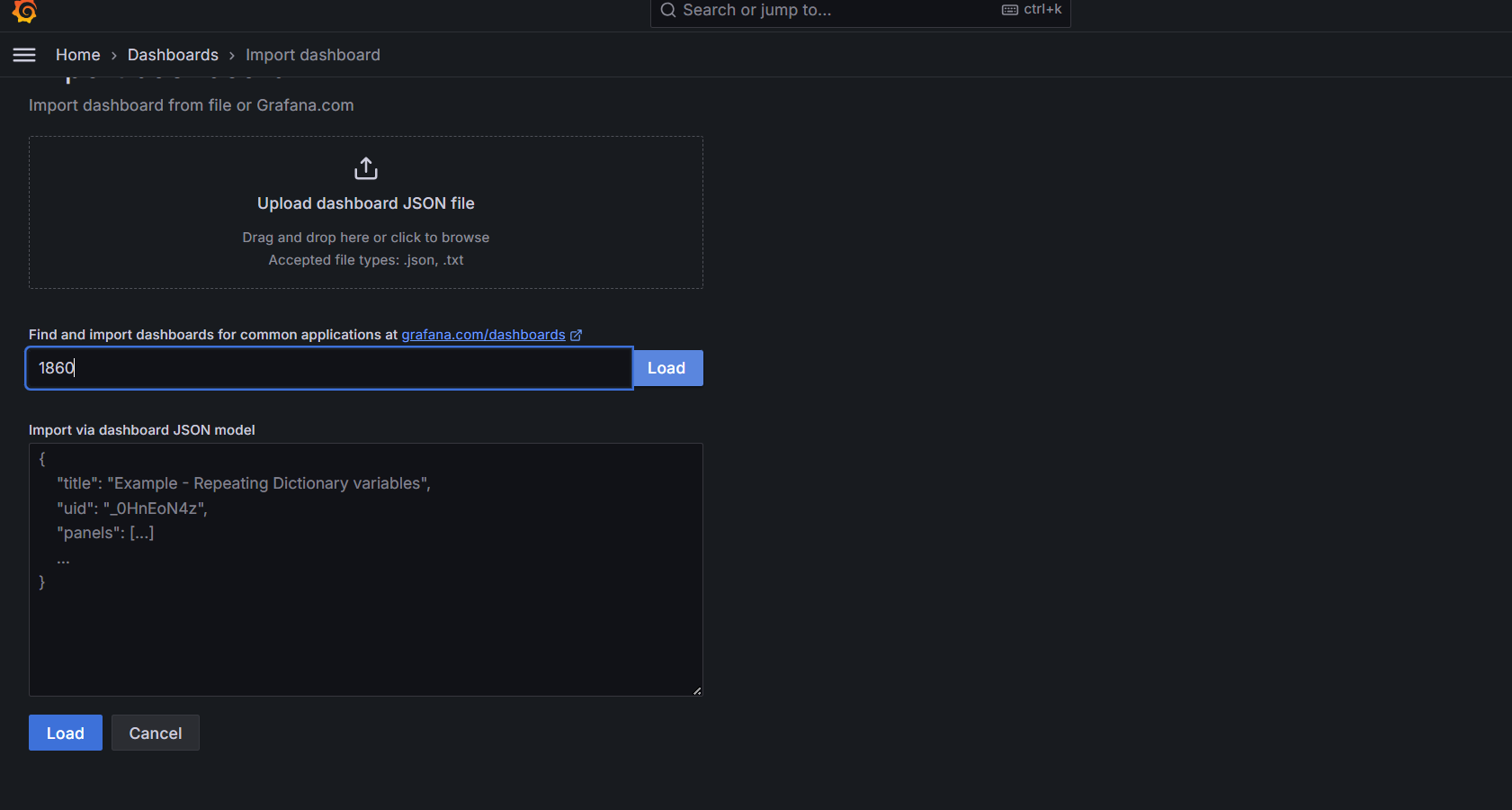Focus the Search or jump to field
Image resolution: width=1512 pixels, height=810 pixels.
point(860,11)
